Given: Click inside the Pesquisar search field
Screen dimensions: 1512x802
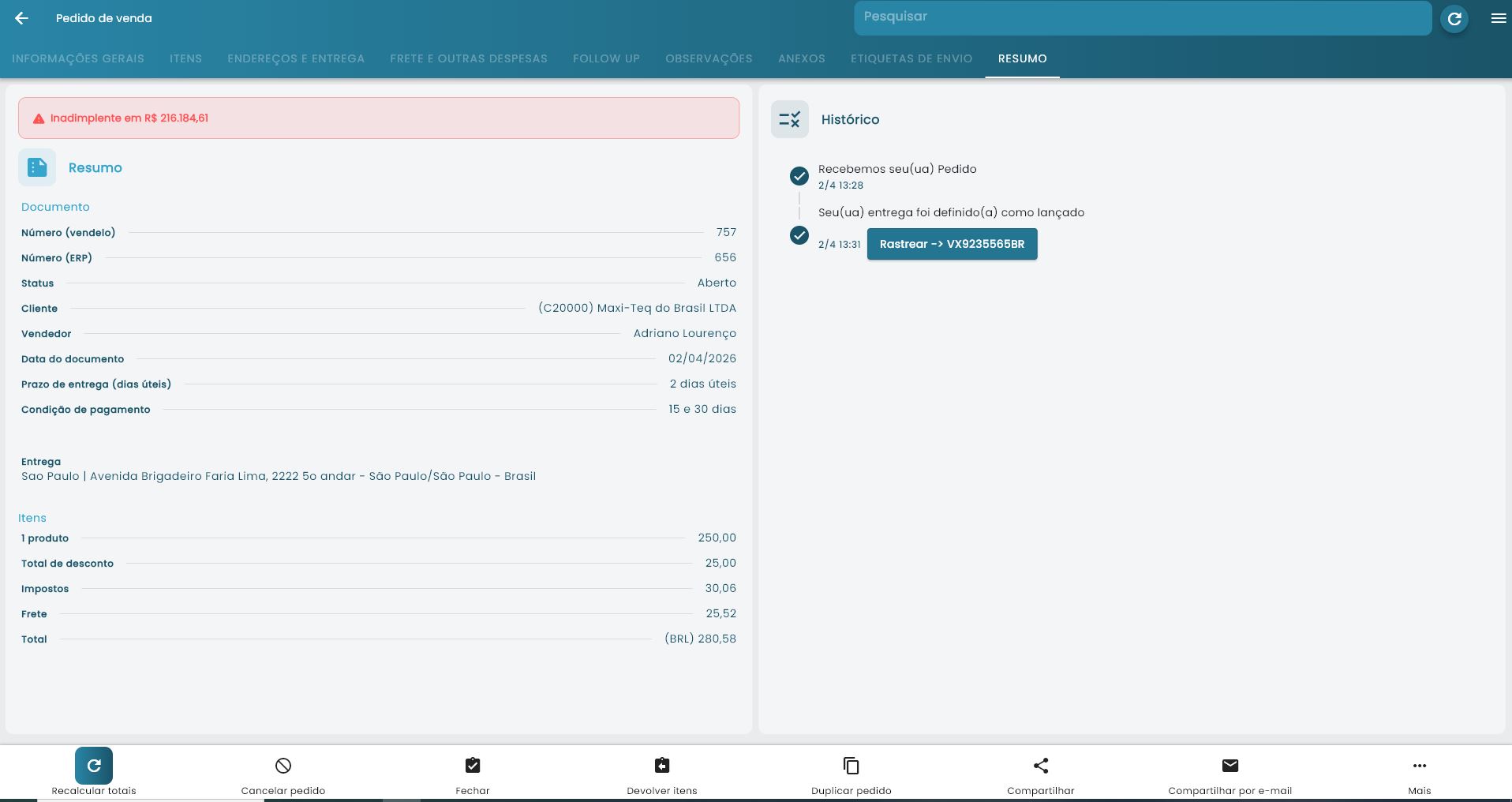Looking at the screenshot, I should point(1142,17).
